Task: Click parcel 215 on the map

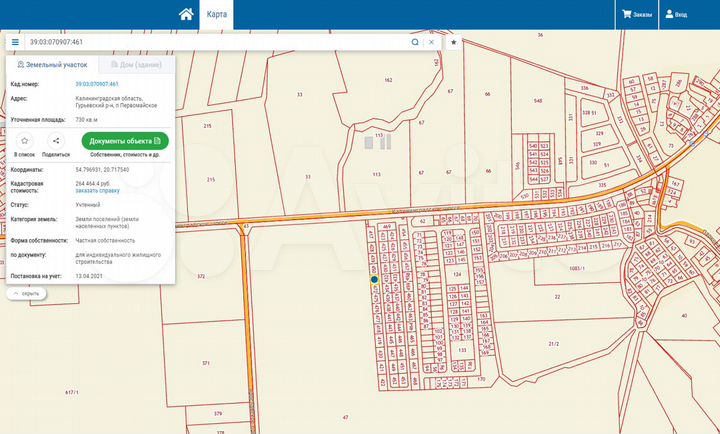Action: coord(208,179)
